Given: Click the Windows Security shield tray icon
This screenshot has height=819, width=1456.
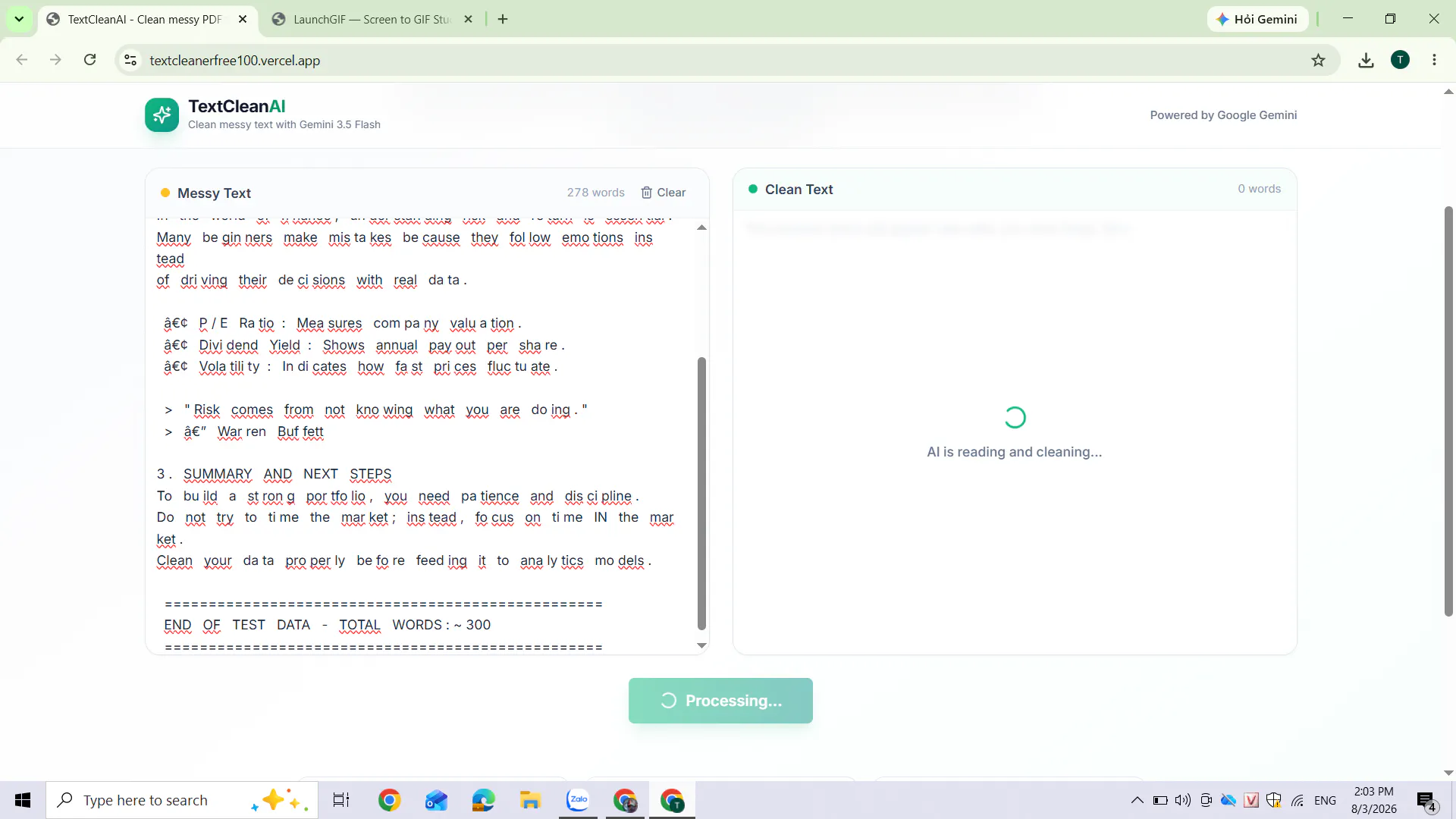Looking at the screenshot, I should coord(1274,800).
